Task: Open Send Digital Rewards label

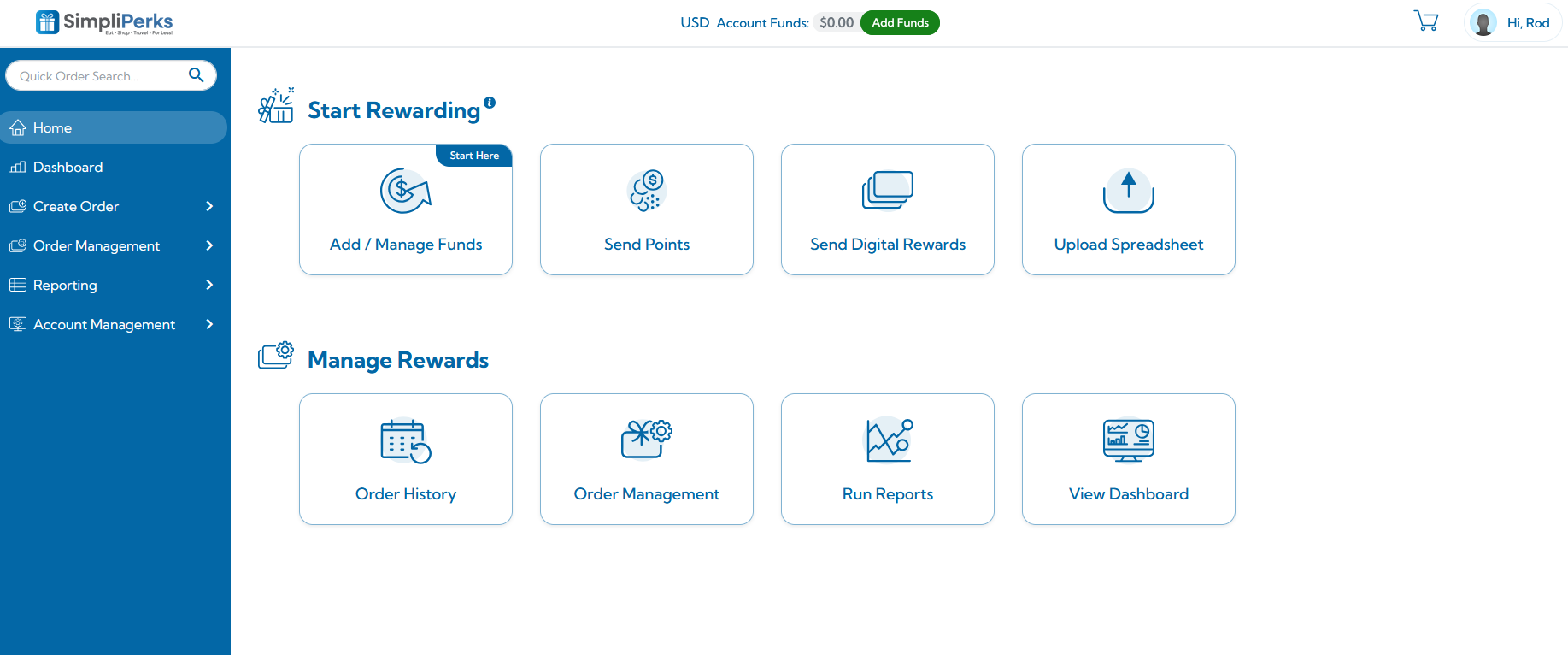Action: [x=888, y=245]
